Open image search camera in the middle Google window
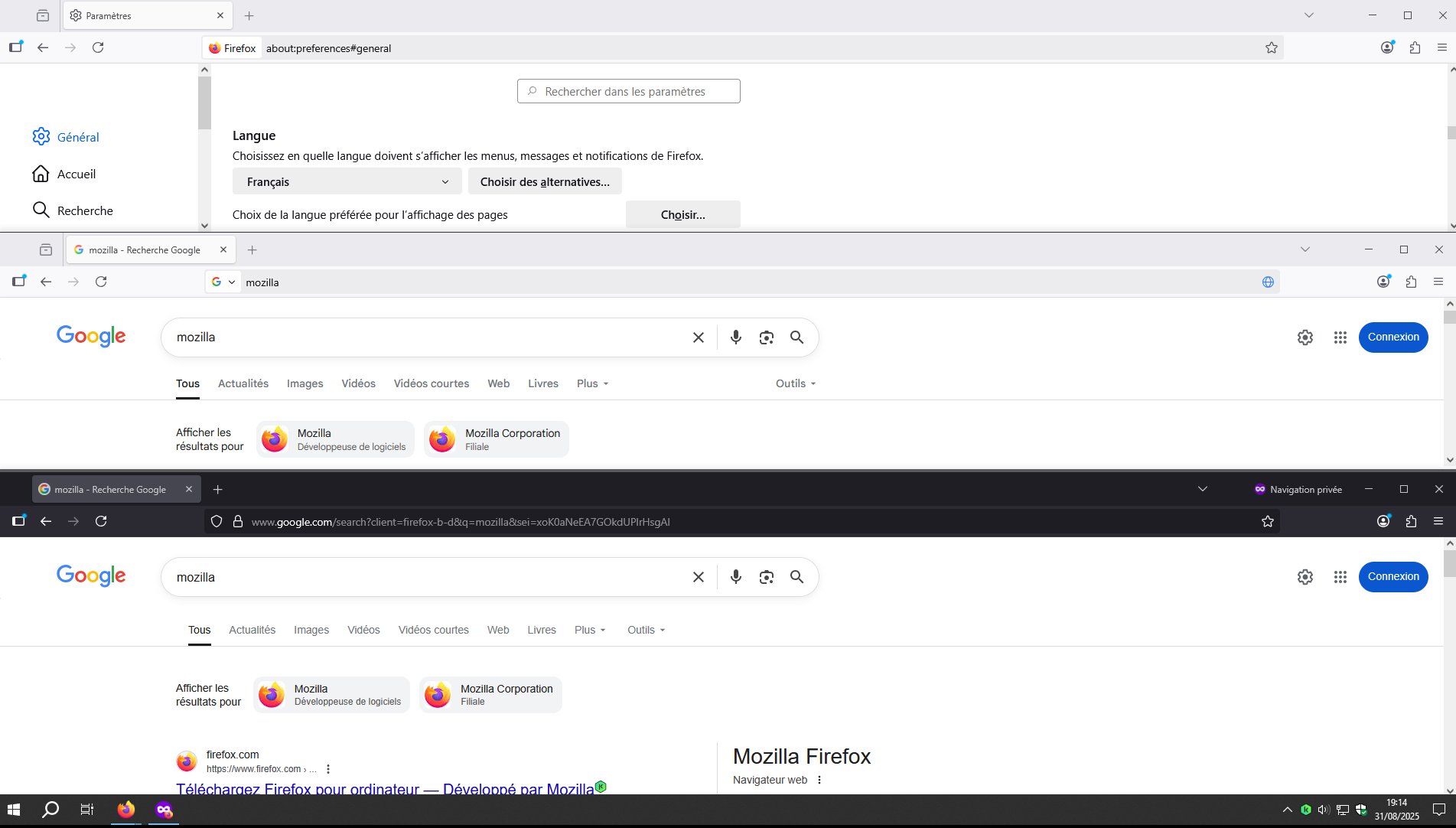The width and height of the screenshot is (1456, 828). (x=767, y=337)
